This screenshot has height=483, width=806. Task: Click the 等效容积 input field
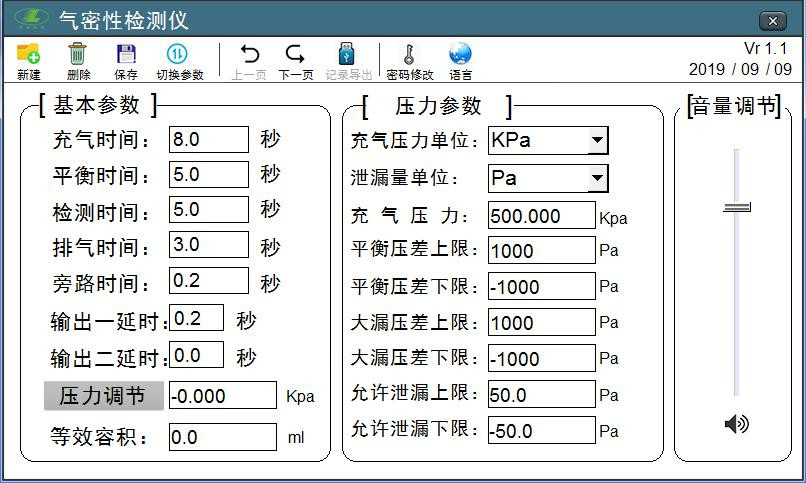click(222, 437)
